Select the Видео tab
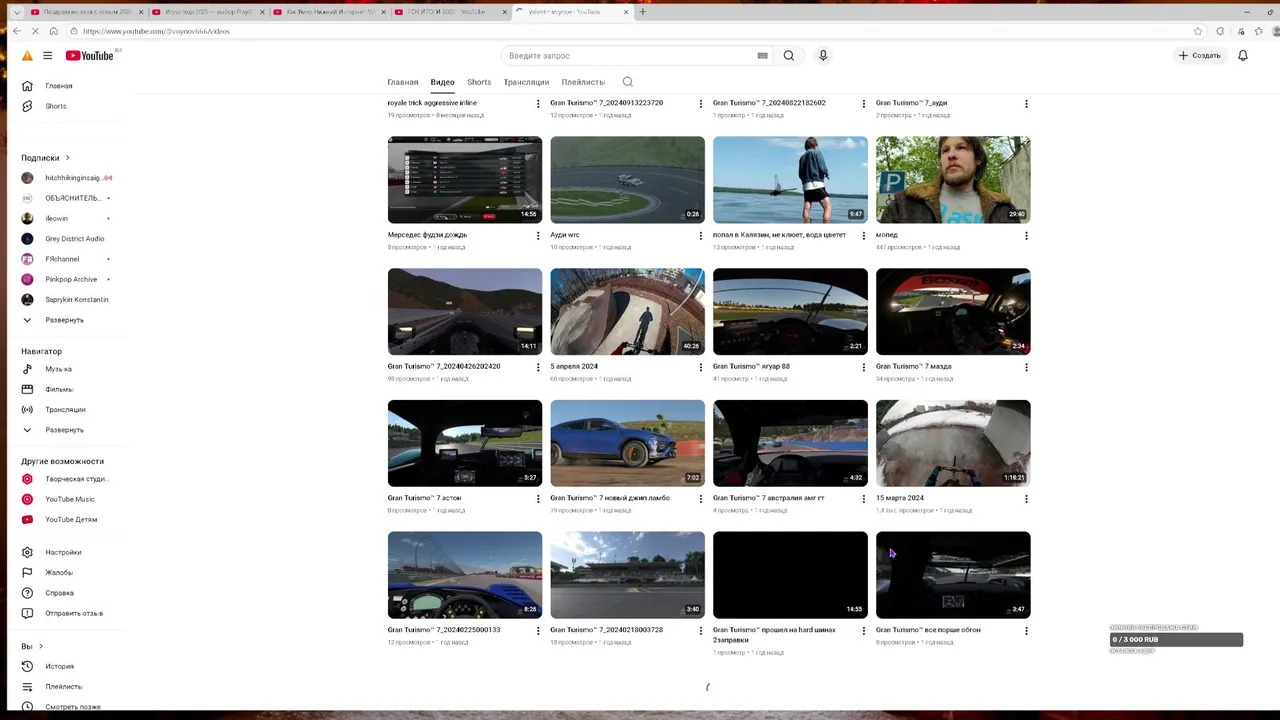This screenshot has width=1280, height=720. point(442,82)
